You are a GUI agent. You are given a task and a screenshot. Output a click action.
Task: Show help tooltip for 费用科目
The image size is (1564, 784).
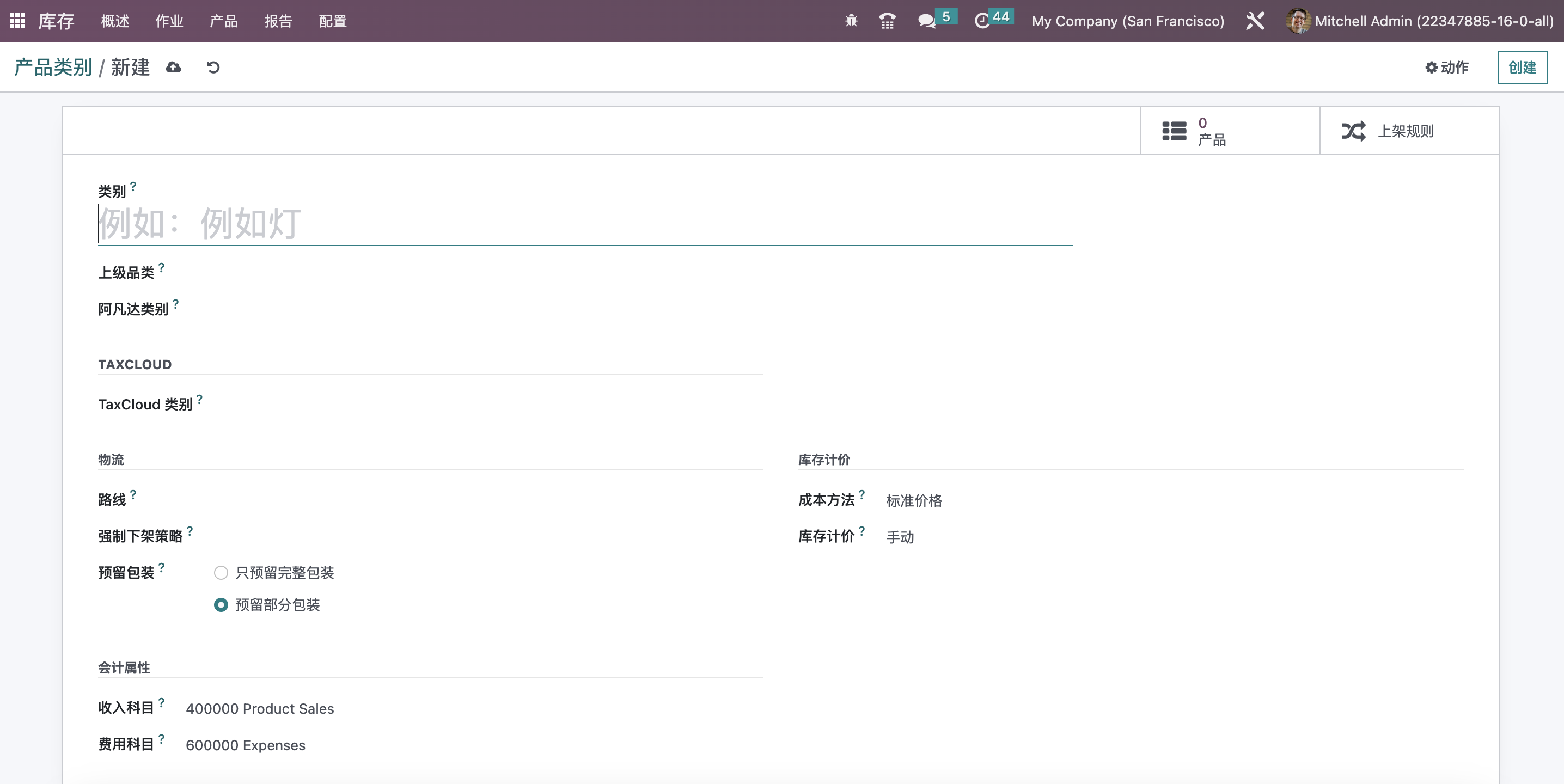click(x=162, y=738)
